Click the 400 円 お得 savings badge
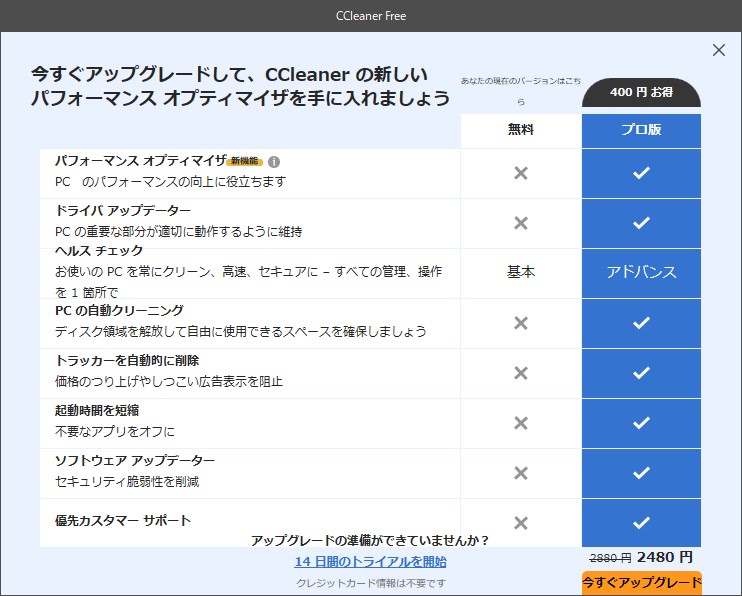Image resolution: width=742 pixels, height=596 pixels. (641, 92)
